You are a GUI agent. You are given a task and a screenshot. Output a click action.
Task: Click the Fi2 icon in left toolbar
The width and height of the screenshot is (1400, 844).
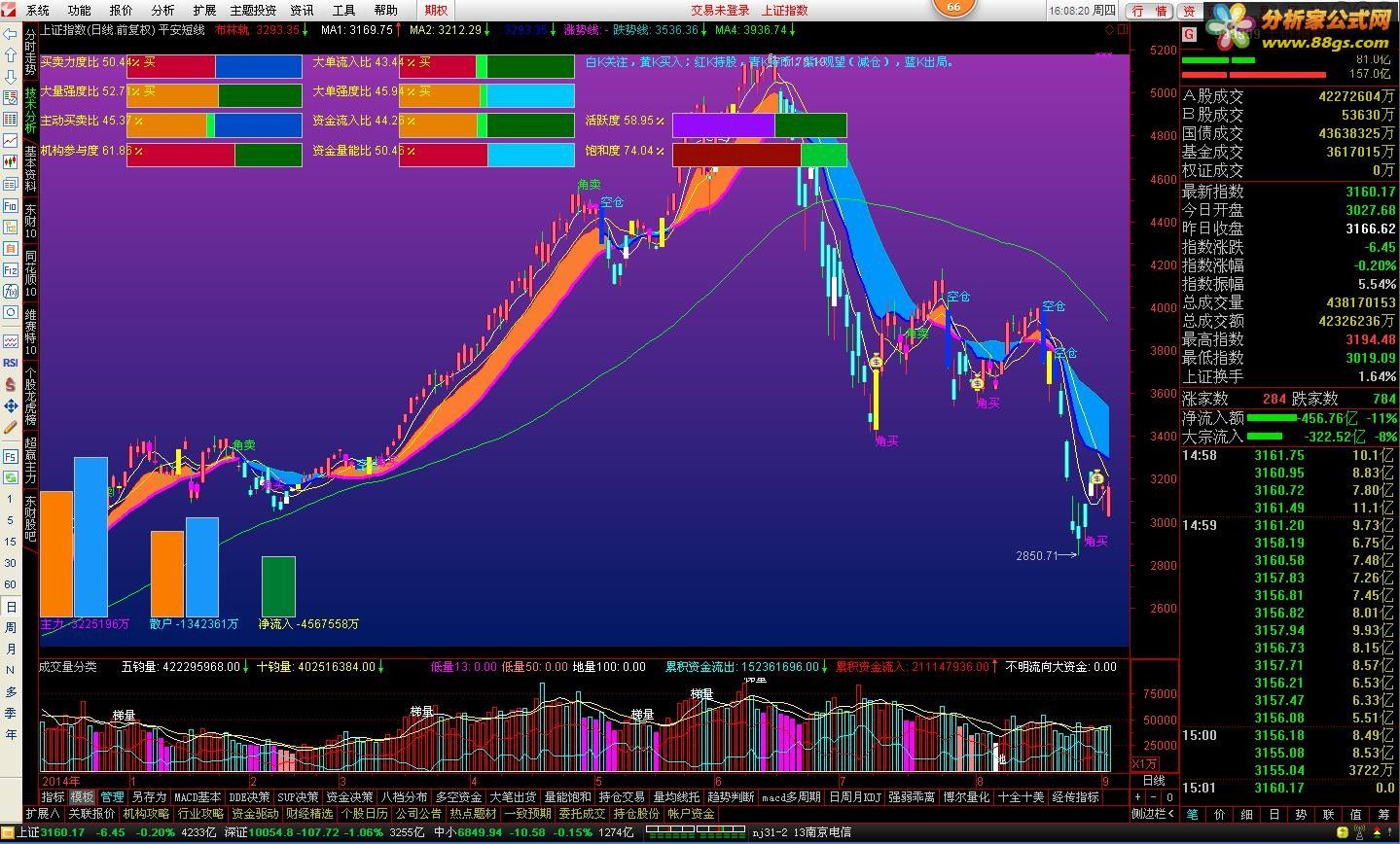coord(11,270)
